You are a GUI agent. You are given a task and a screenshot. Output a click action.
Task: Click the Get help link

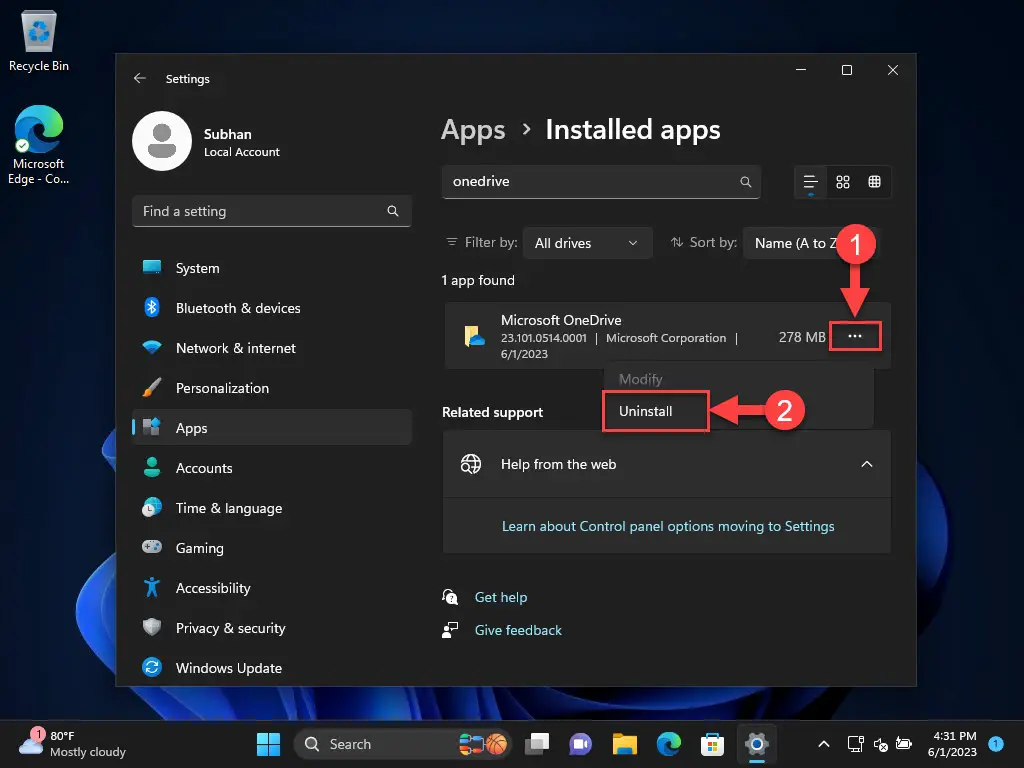[x=501, y=598]
